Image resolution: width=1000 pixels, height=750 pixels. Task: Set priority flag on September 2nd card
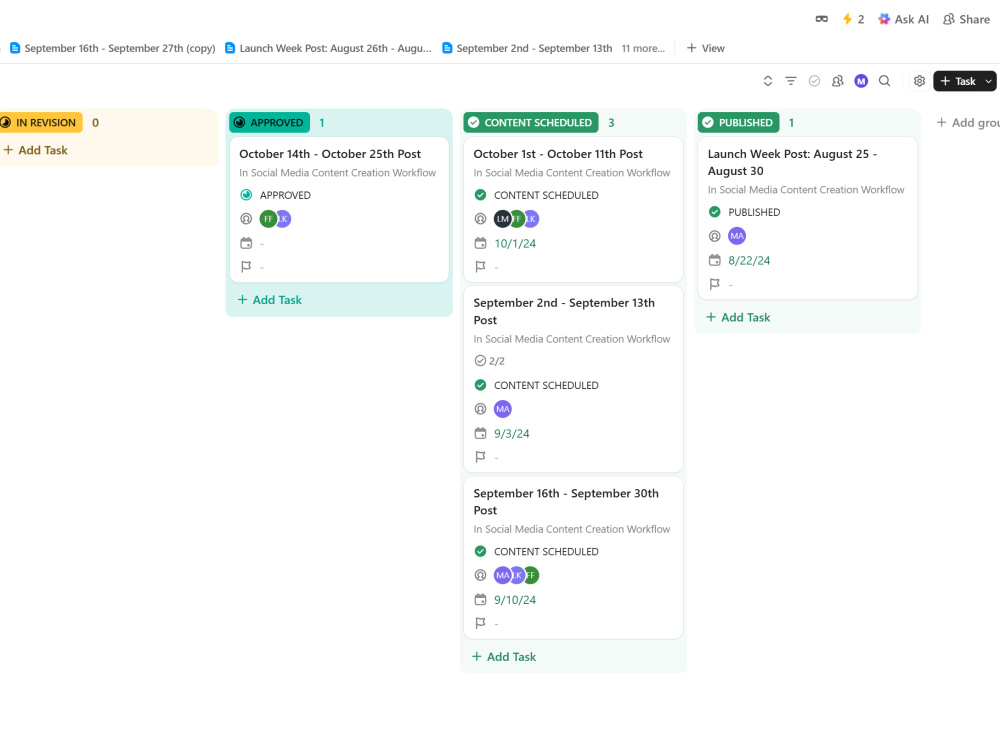[x=480, y=457]
